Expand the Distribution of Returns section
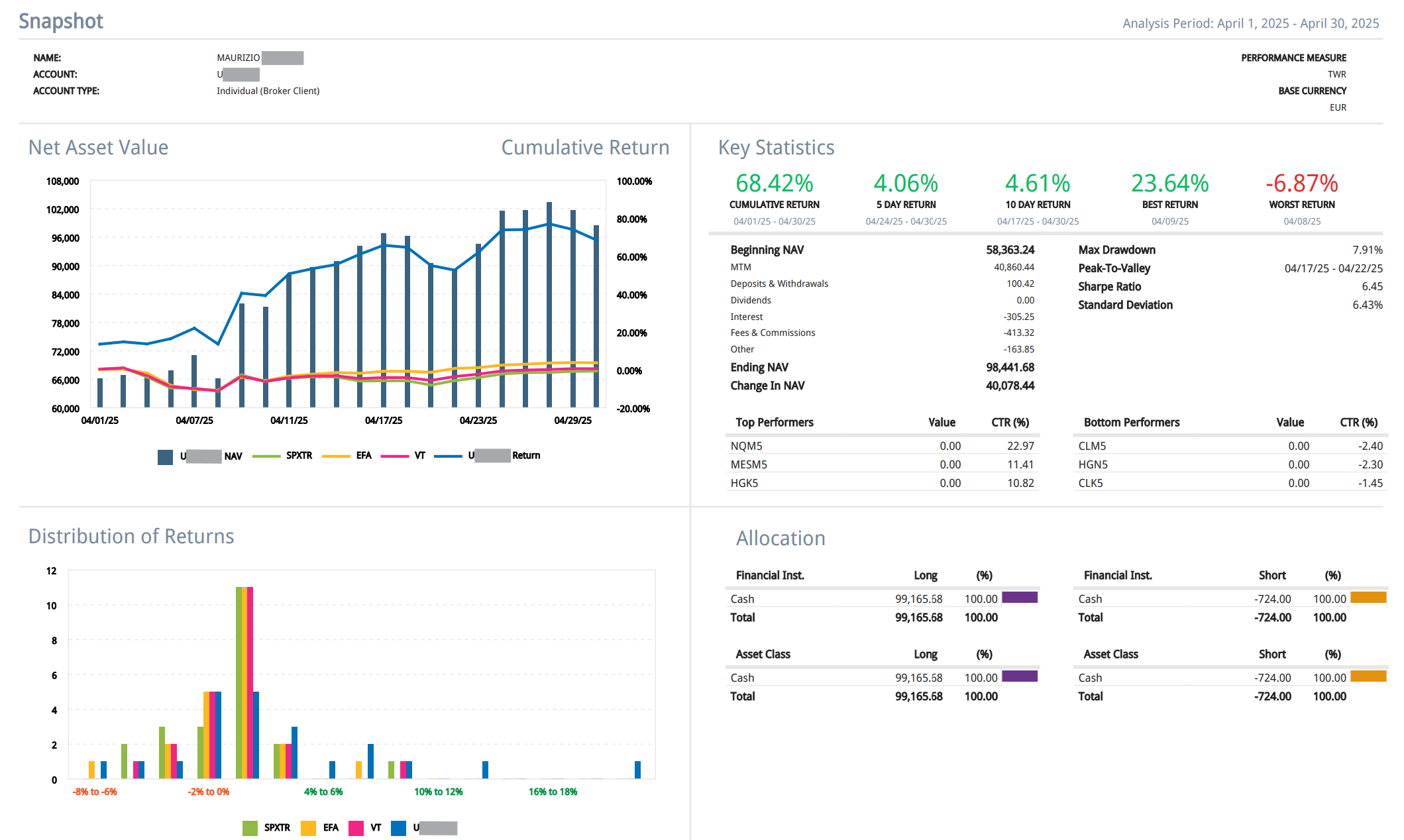1404x840 pixels. (131, 536)
